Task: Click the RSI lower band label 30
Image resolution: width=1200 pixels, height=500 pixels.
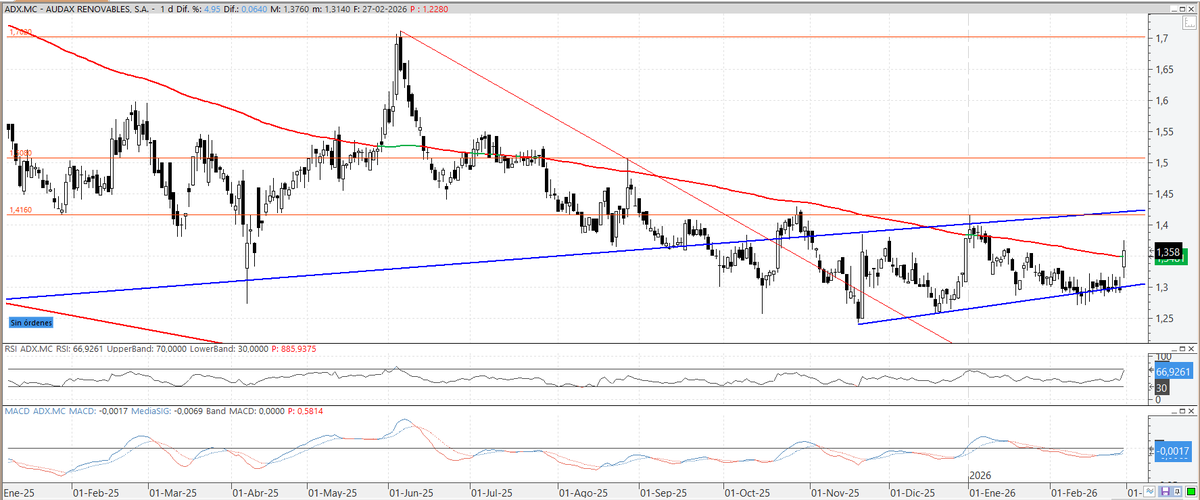Action: [1162, 388]
